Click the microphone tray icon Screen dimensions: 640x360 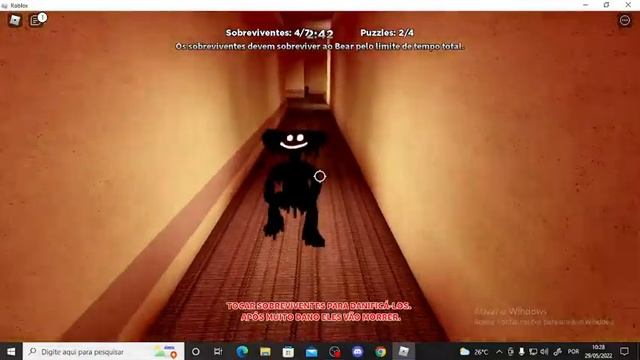[521, 351]
